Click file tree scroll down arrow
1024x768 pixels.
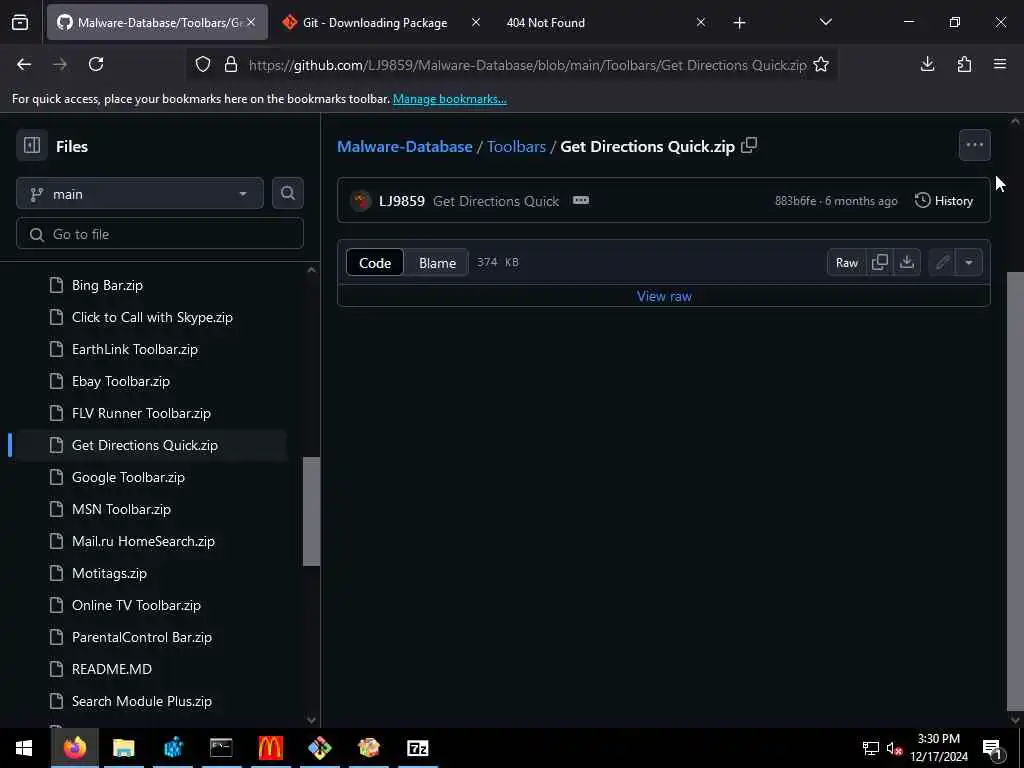click(312, 720)
